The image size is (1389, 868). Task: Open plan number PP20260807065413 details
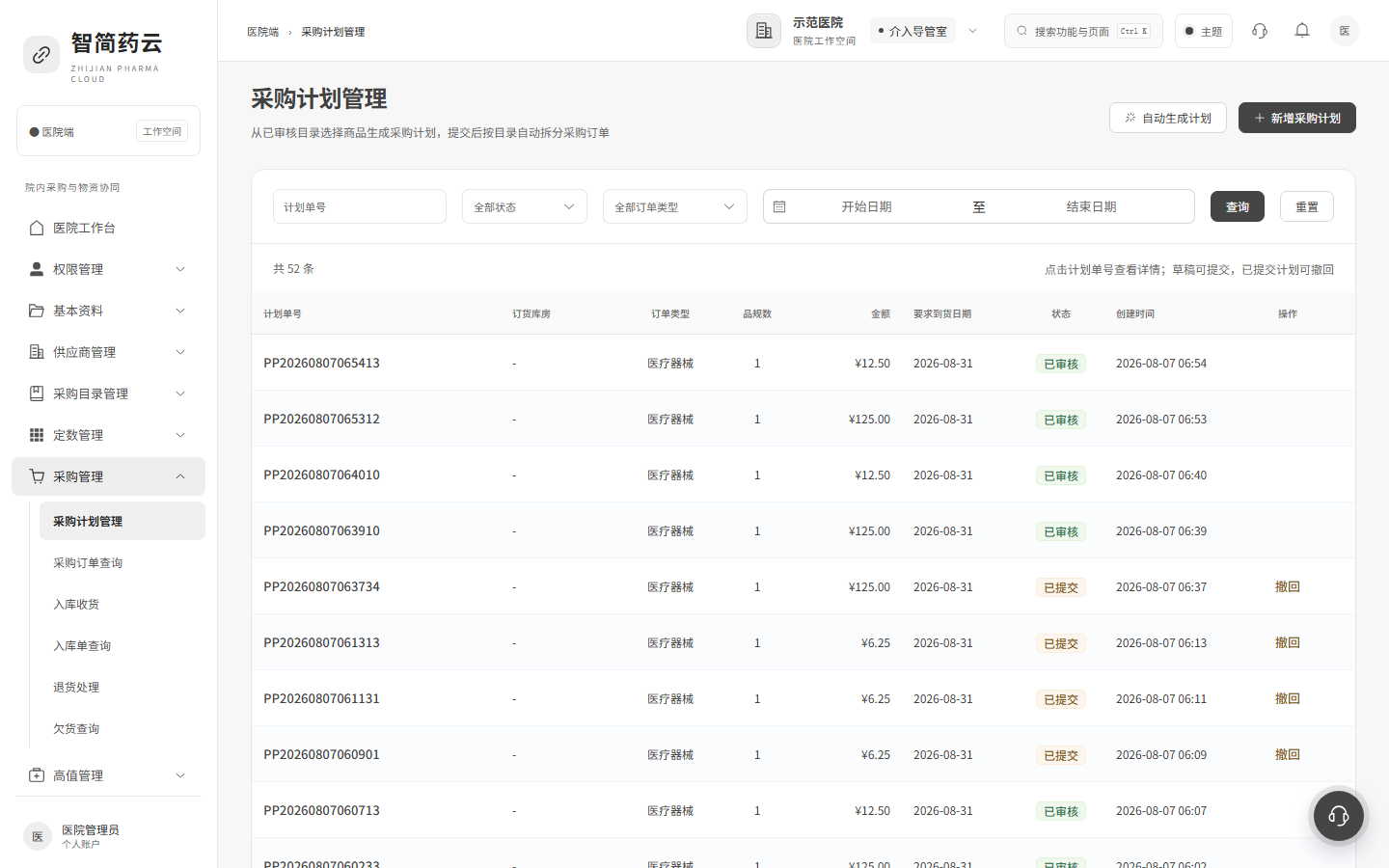coord(321,363)
